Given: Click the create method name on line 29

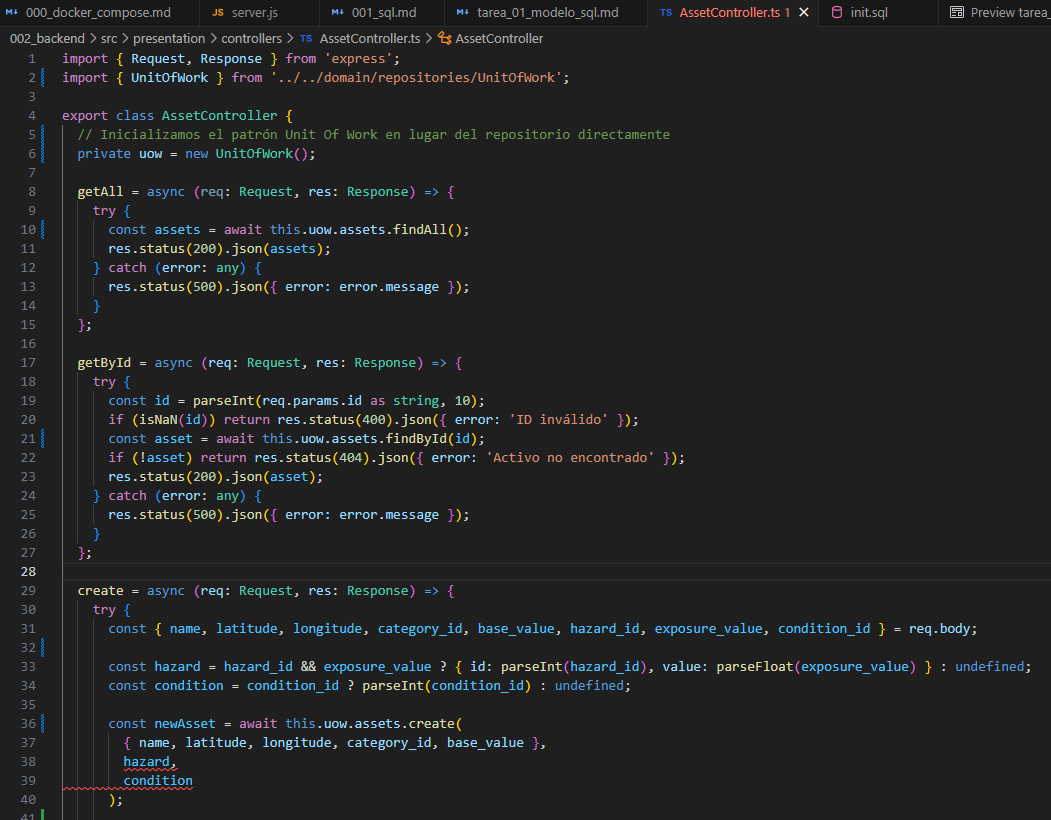Looking at the screenshot, I should coord(100,591).
